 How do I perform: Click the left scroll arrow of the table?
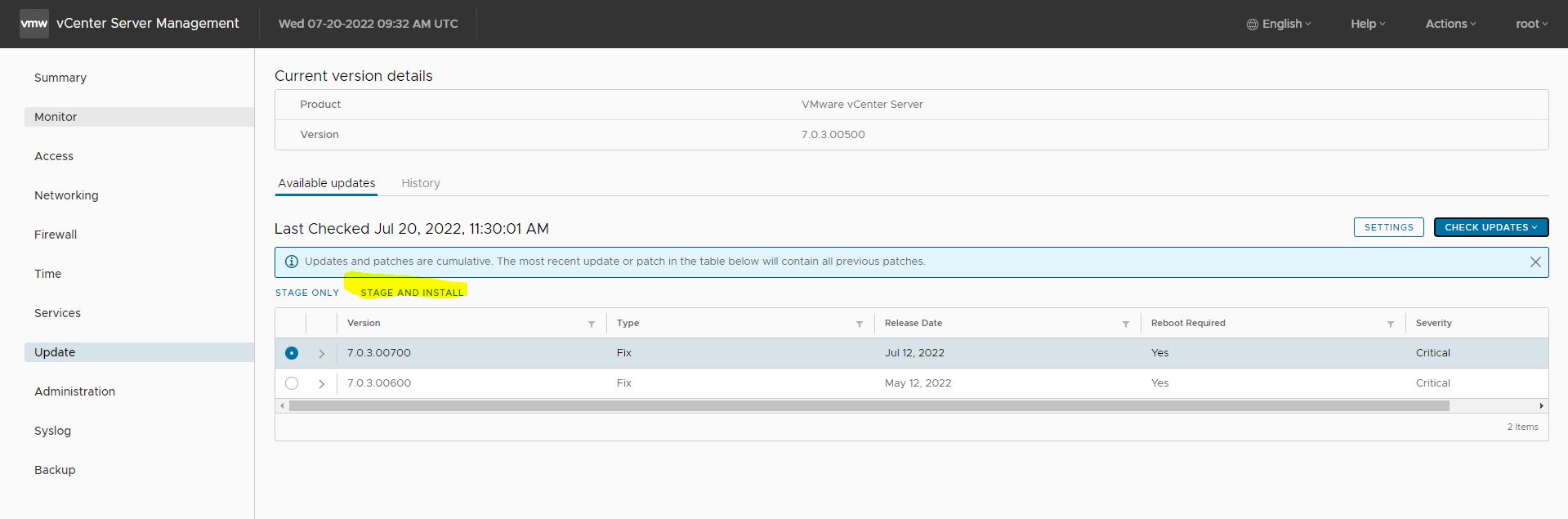[282, 406]
